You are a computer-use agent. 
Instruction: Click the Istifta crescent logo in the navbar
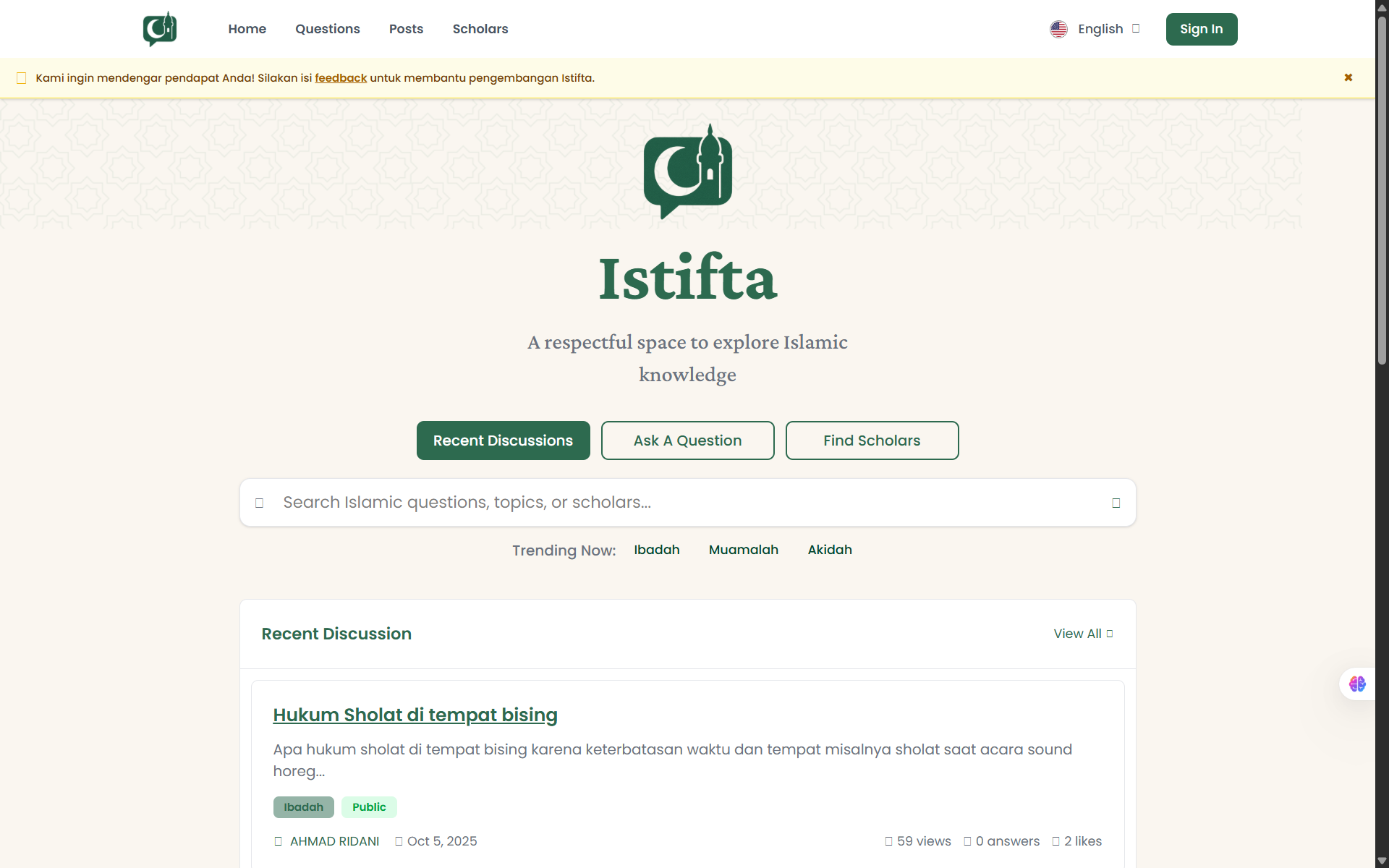point(159,29)
